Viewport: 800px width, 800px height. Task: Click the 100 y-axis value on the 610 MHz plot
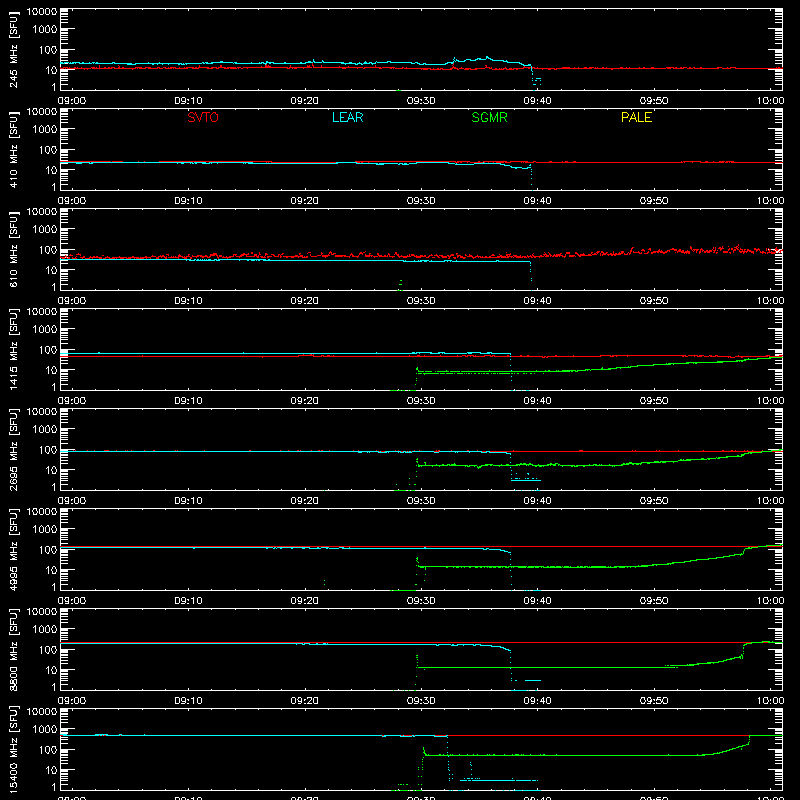[47, 250]
